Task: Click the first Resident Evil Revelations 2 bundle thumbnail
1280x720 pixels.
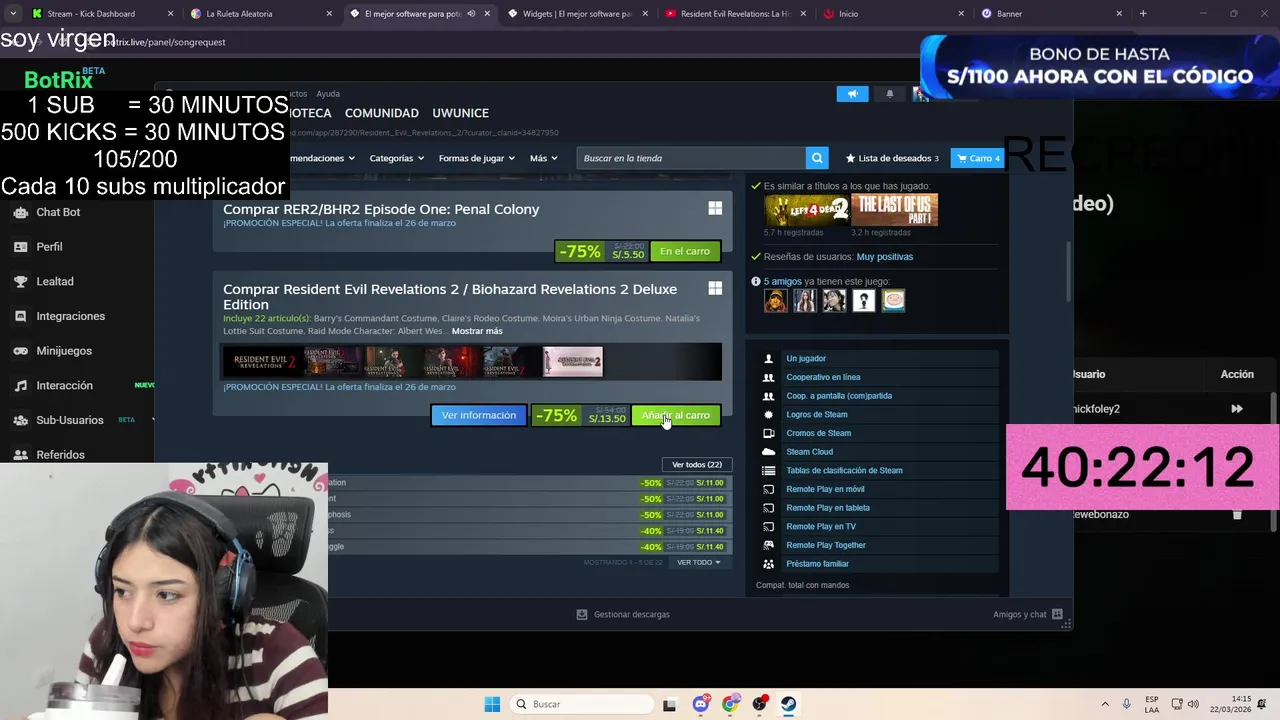Action: [262, 362]
